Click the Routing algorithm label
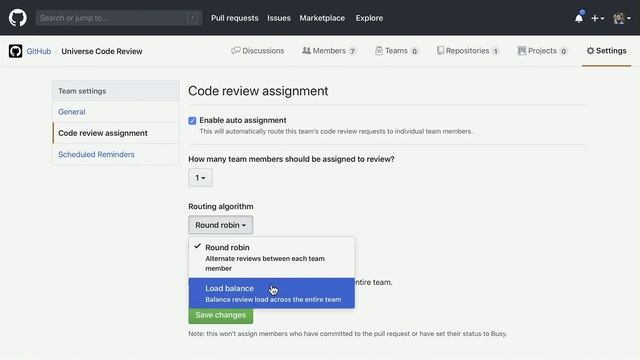The height and width of the screenshot is (360, 640). (221, 207)
